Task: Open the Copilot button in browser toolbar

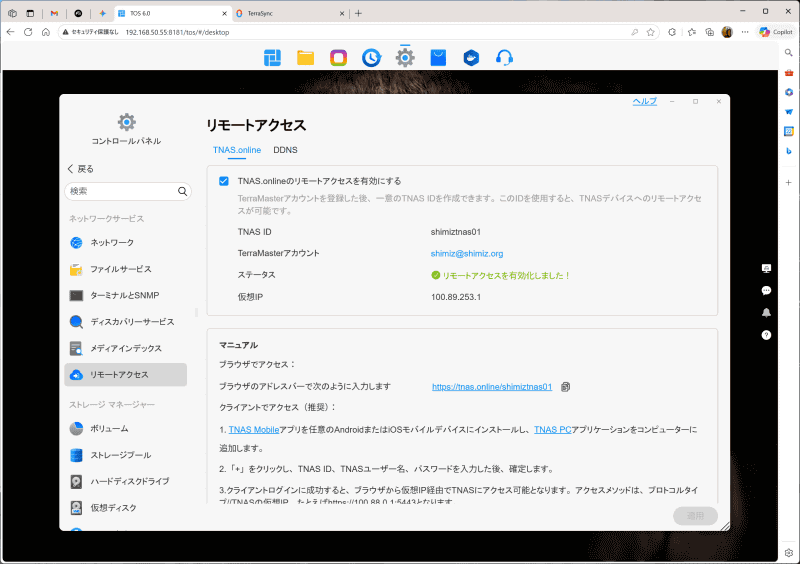Action: [x=776, y=32]
